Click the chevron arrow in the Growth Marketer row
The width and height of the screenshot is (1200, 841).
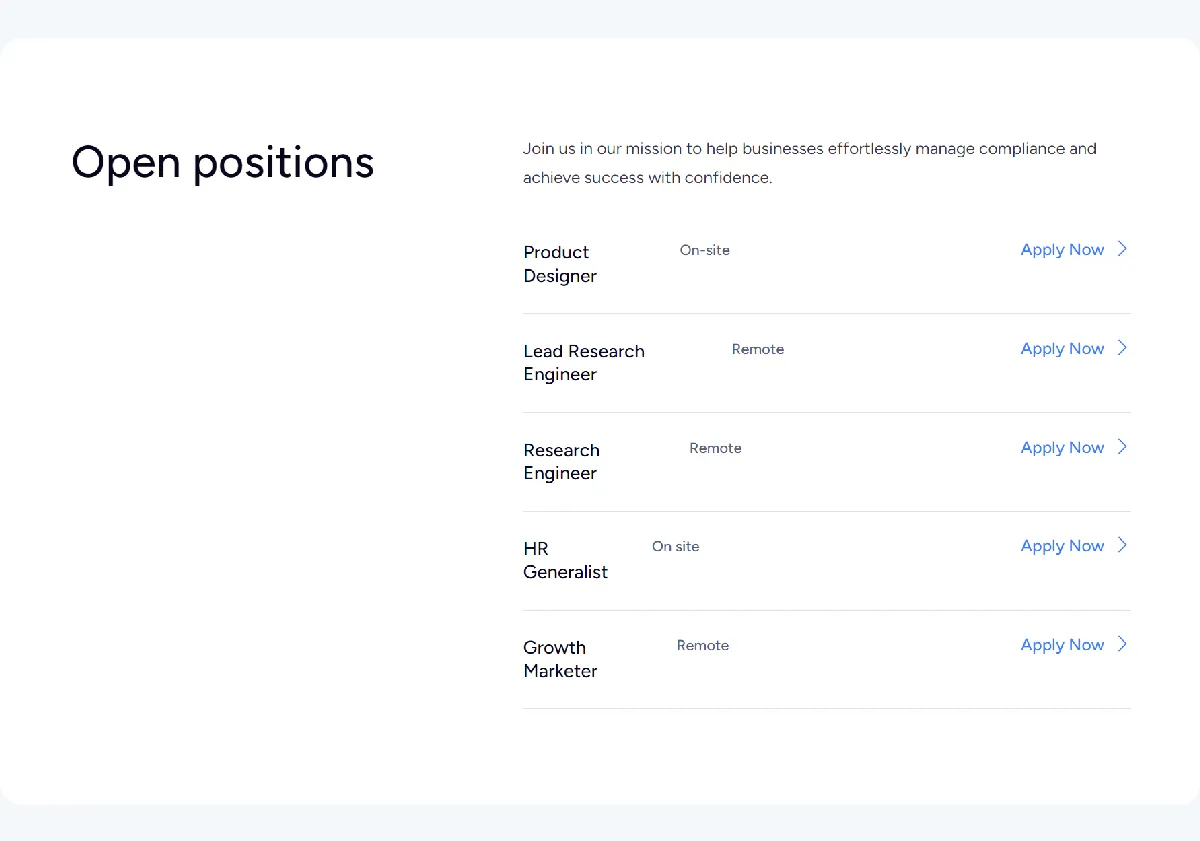tap(1122, 644)
